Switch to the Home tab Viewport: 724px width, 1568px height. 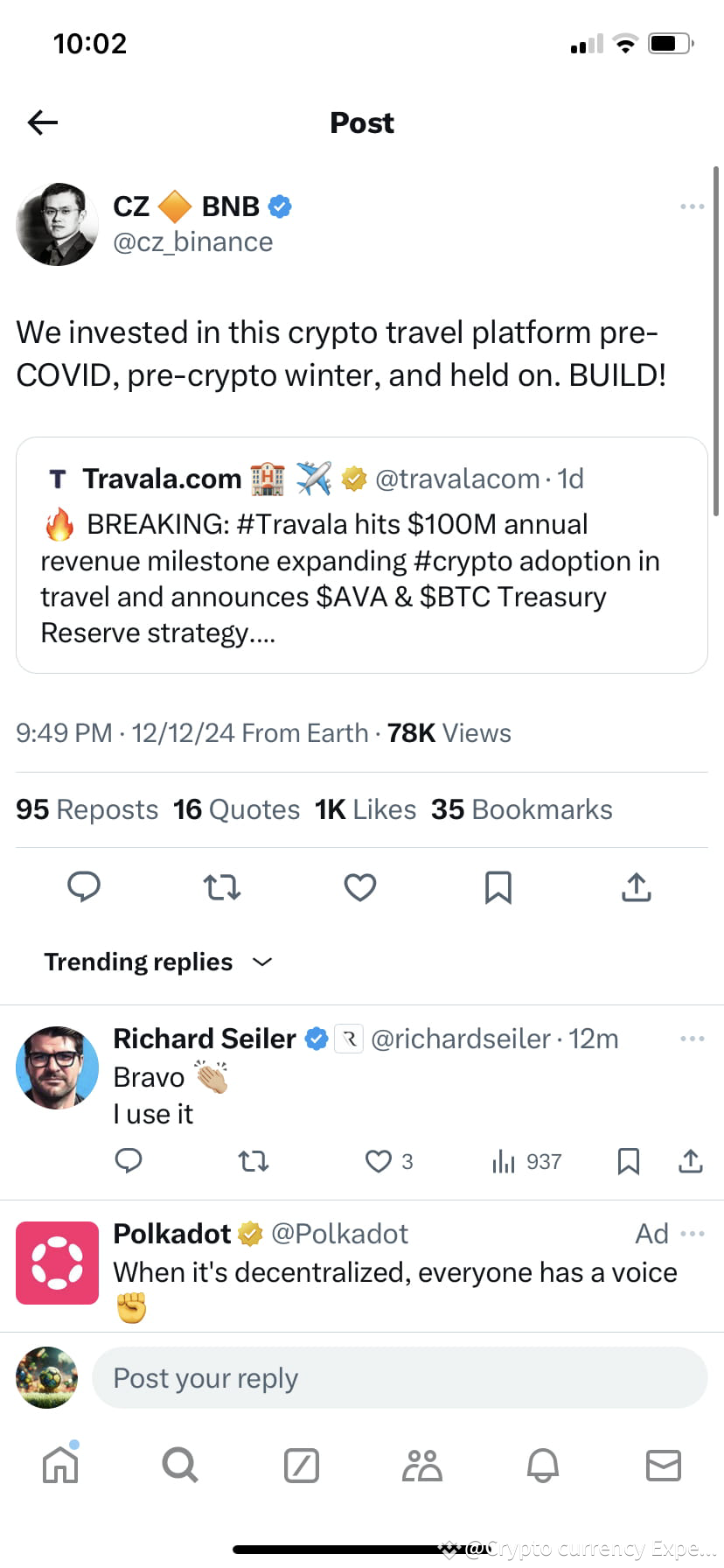click(59, 1465)
